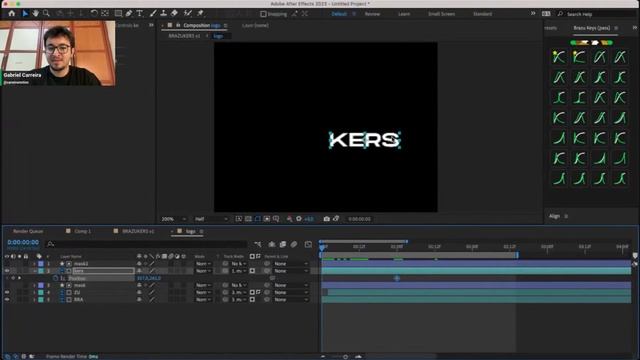The width and height of the screenshot is (640, 360).
Task: Toggle visibility eye of kers layer
Action: (7, 271)
